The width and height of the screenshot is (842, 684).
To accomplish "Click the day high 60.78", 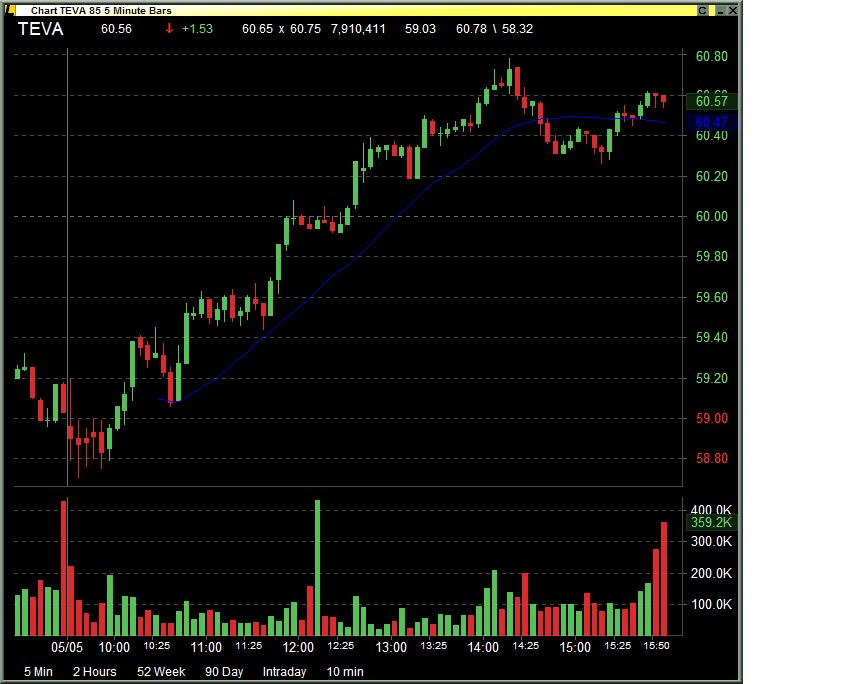I will [x=471, y=29].
